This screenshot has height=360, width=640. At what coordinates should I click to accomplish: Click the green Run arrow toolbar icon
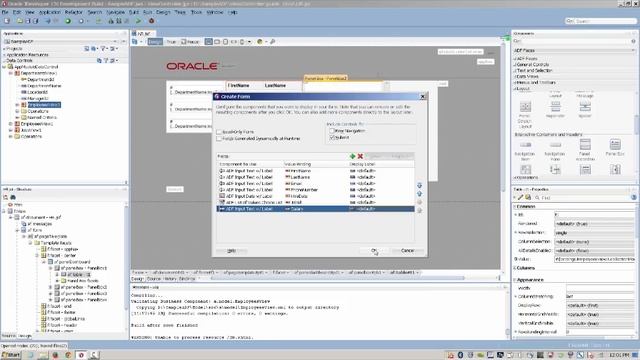[138, 21]
